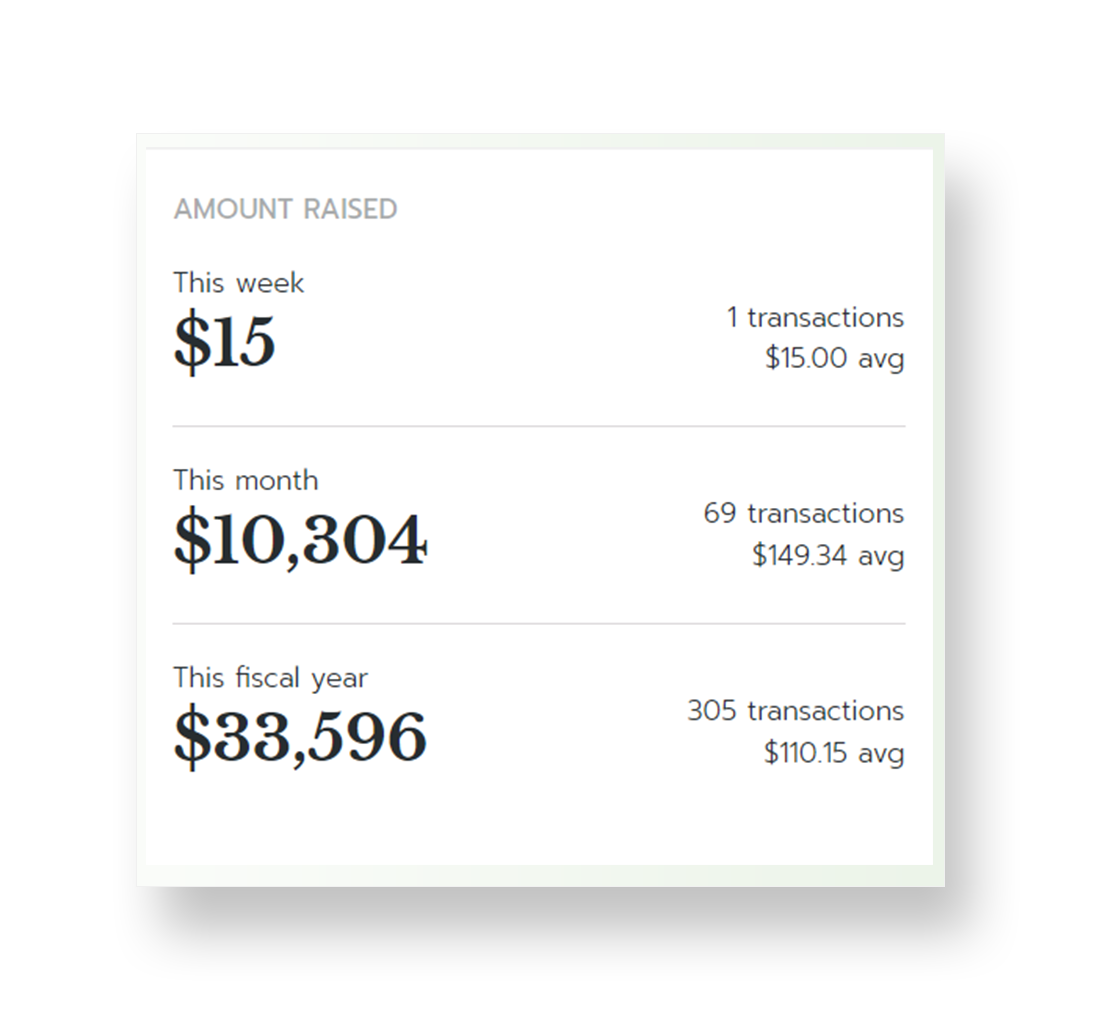The height and width of the screenshot is (1032, 1113).
Task: Click the $110.15 avg value
Action: pos(833,752)
